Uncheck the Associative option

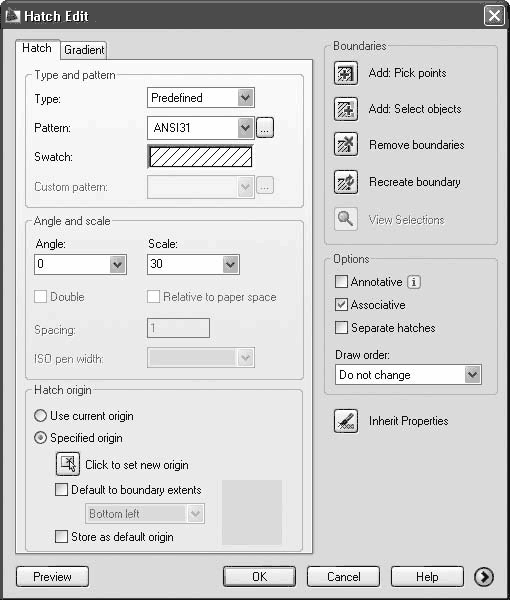tap(341, 305)
